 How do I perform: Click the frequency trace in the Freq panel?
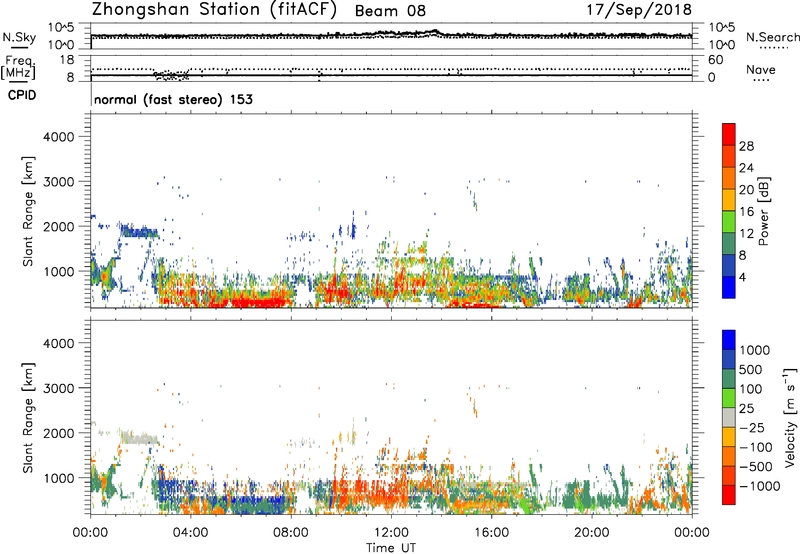[x=391, y=75]
